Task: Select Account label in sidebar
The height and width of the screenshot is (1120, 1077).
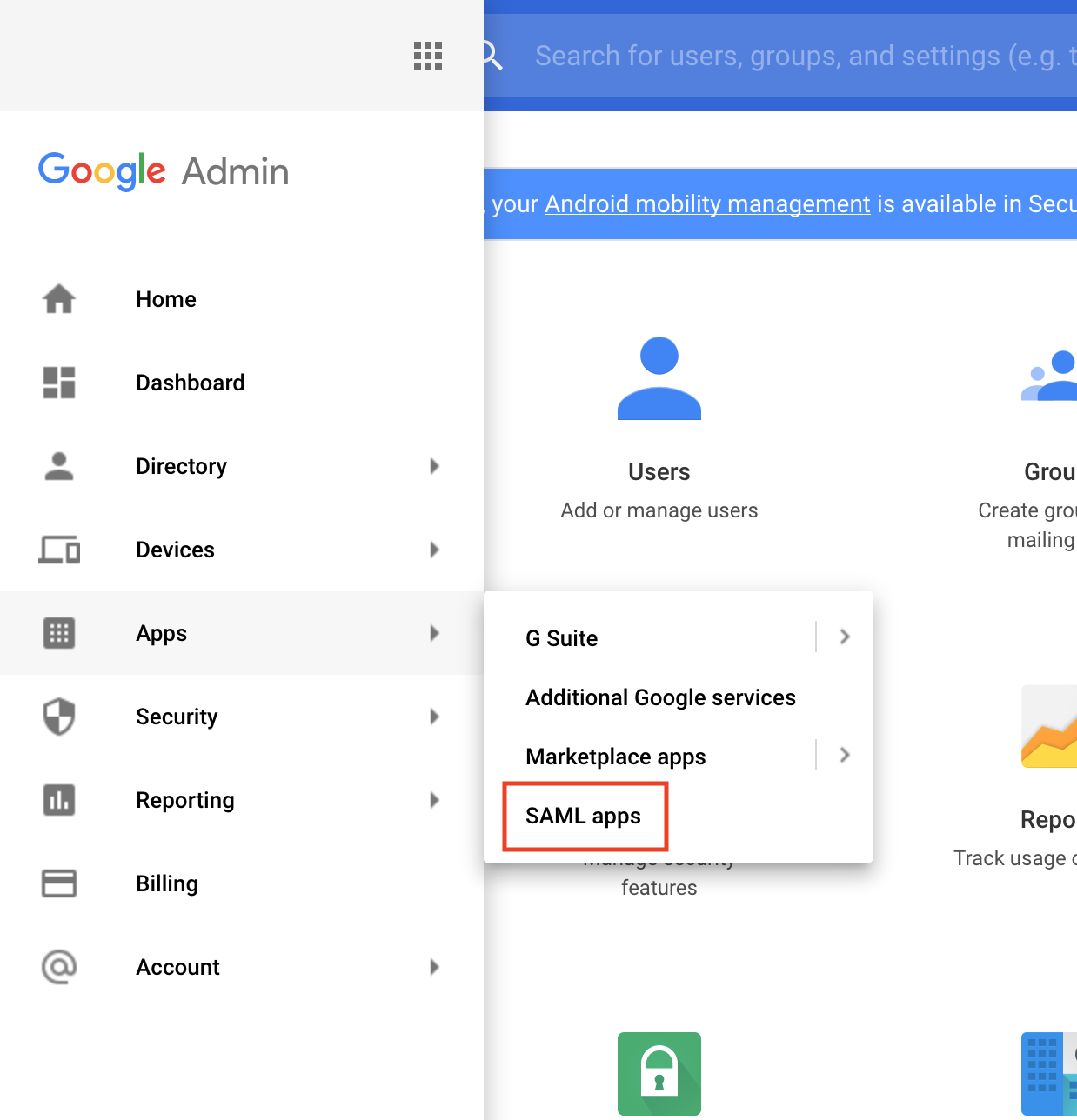Action: (x=177, y=967)
